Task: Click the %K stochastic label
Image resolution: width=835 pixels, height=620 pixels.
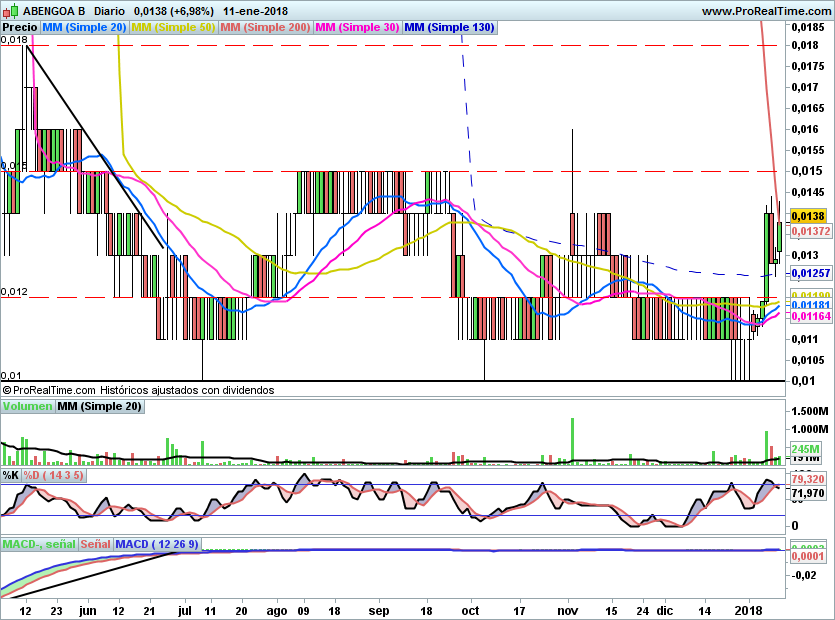Action: (10, 475)
